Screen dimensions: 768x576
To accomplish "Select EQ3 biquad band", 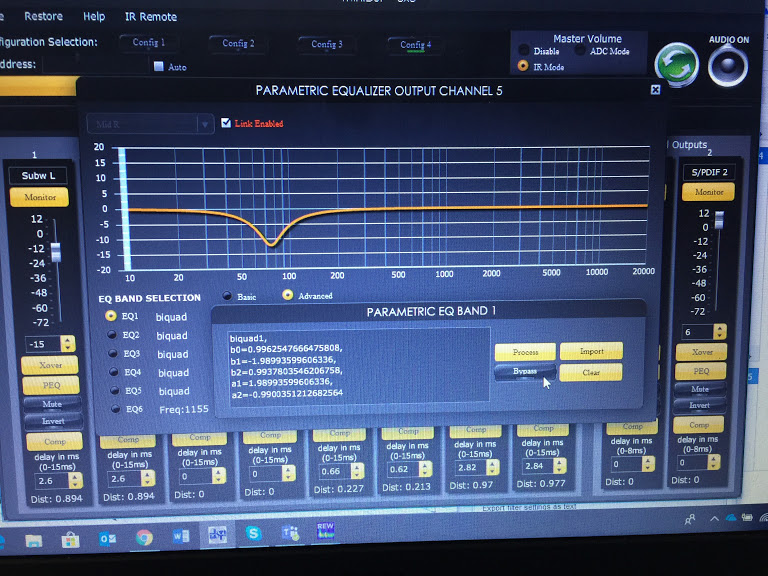I will 113,353.
